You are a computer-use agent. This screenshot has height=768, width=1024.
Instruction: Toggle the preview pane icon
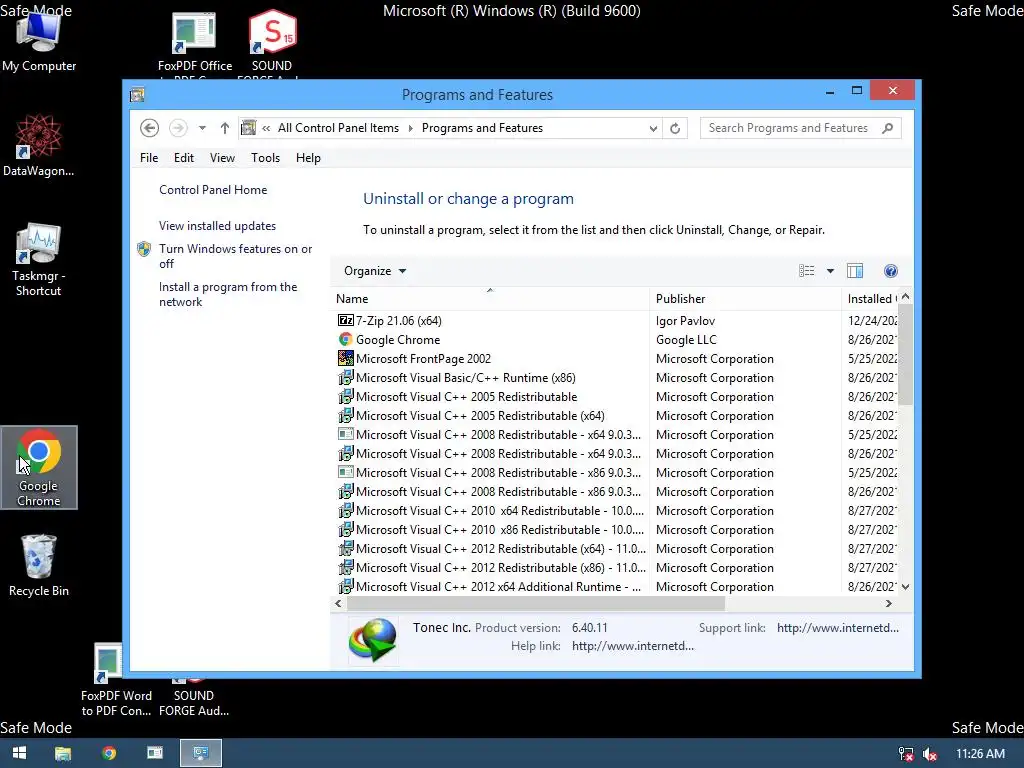point(855,271)
